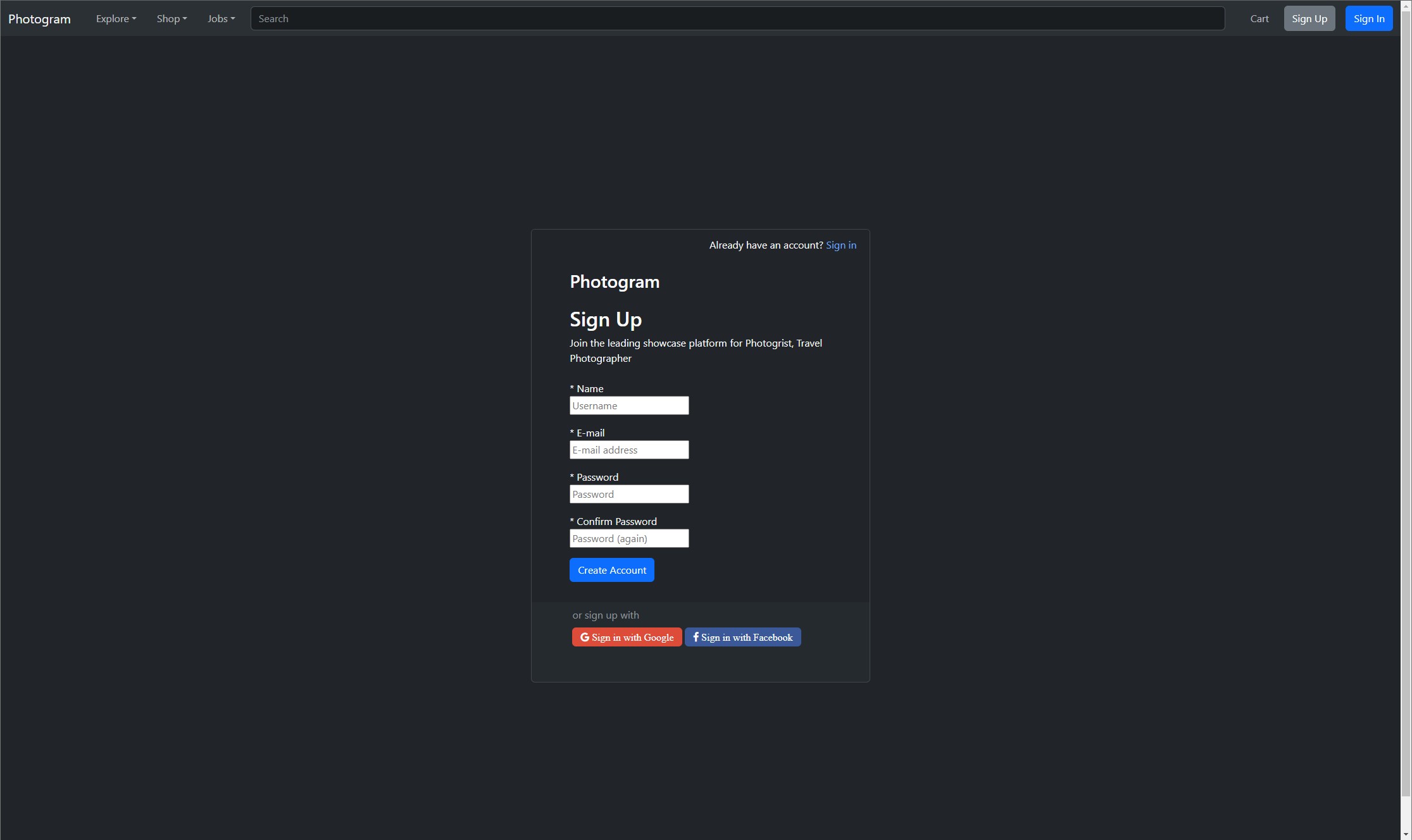Select the Password input field
The height and width of the screenshot is (840, 1412).
(628, 494)
